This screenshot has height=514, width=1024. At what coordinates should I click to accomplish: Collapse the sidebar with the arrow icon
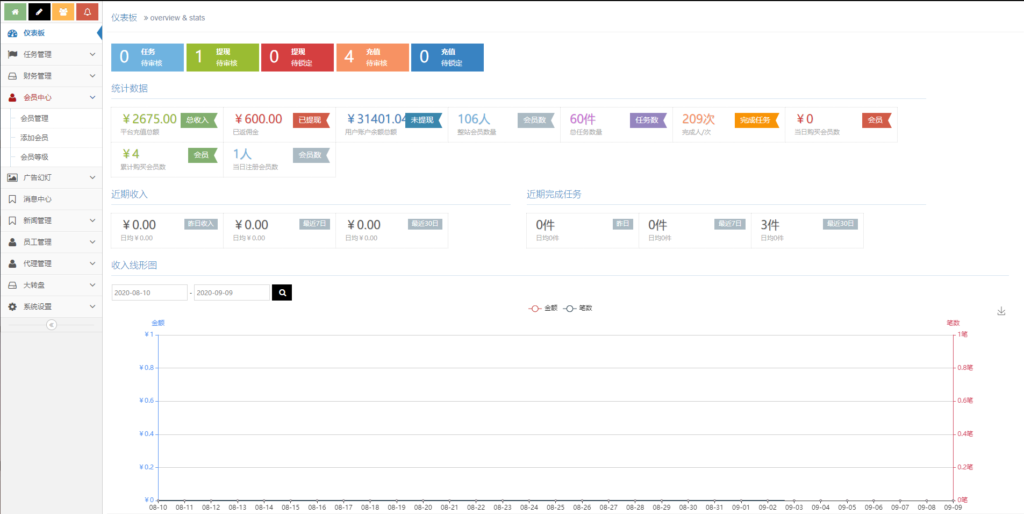click(x=51, y=325)
